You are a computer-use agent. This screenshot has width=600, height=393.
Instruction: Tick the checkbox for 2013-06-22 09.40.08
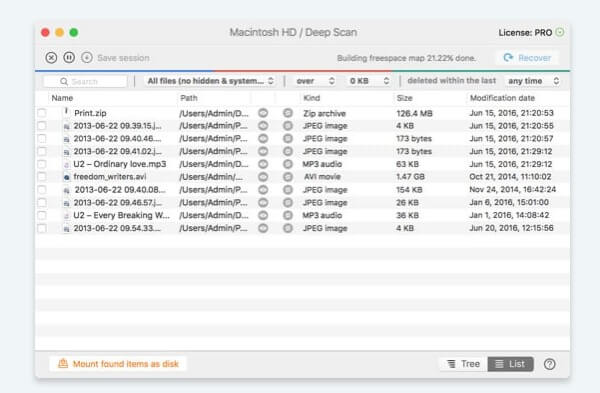(x=42, y=190)
